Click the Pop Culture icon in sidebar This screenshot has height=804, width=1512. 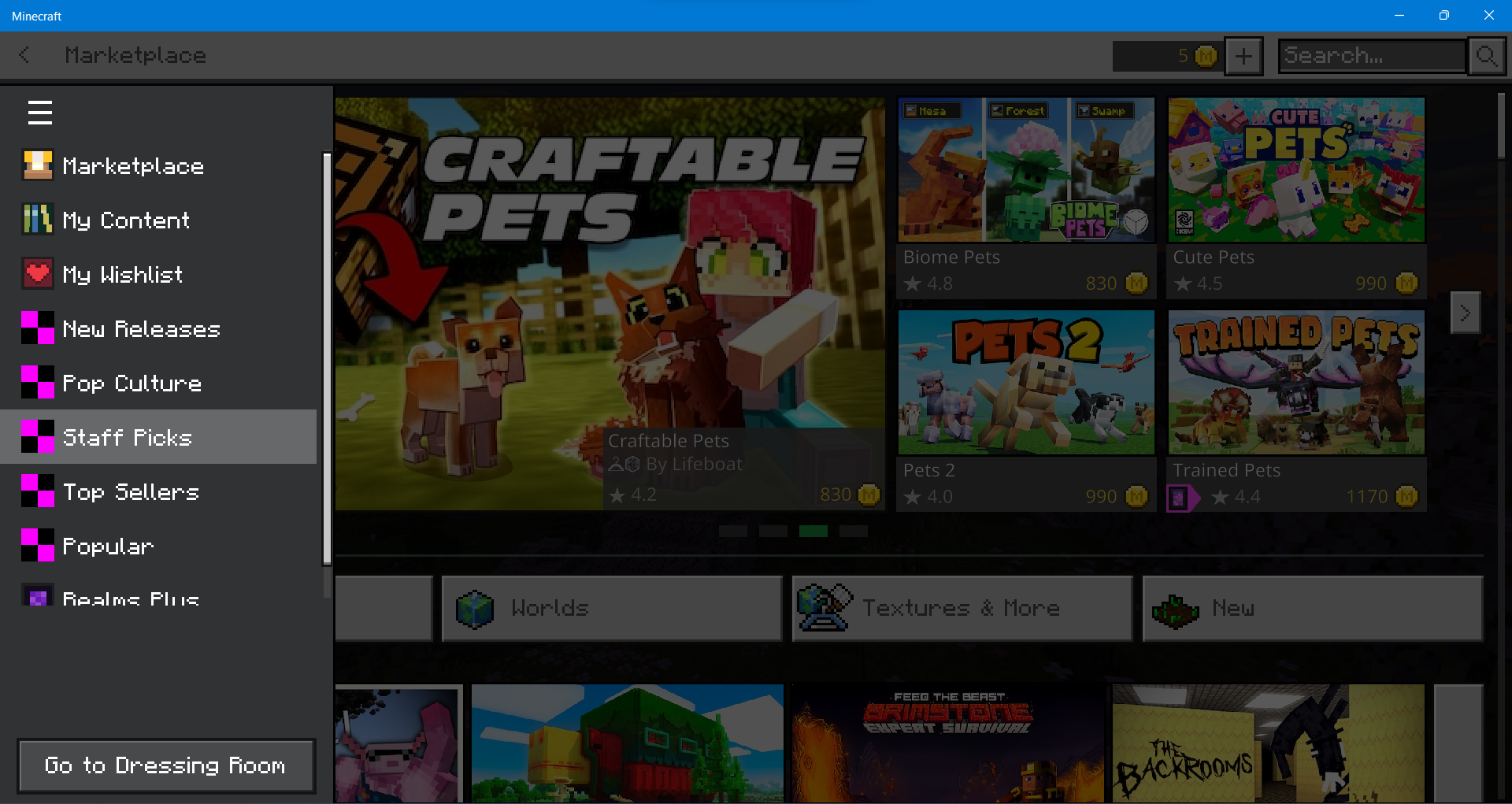click(x=38, y=383)
